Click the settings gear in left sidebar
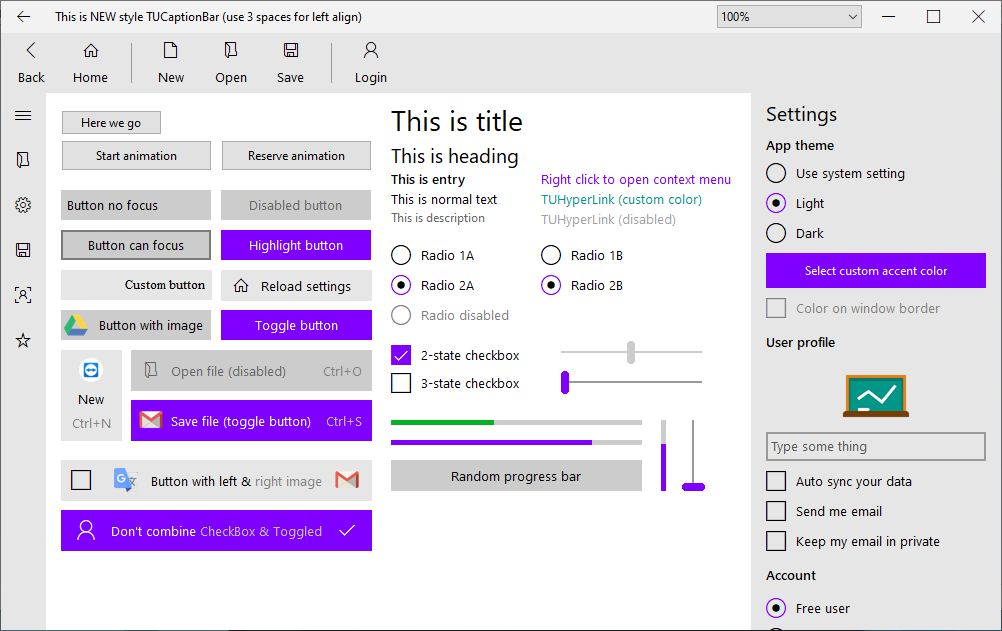 coord(23,205)
